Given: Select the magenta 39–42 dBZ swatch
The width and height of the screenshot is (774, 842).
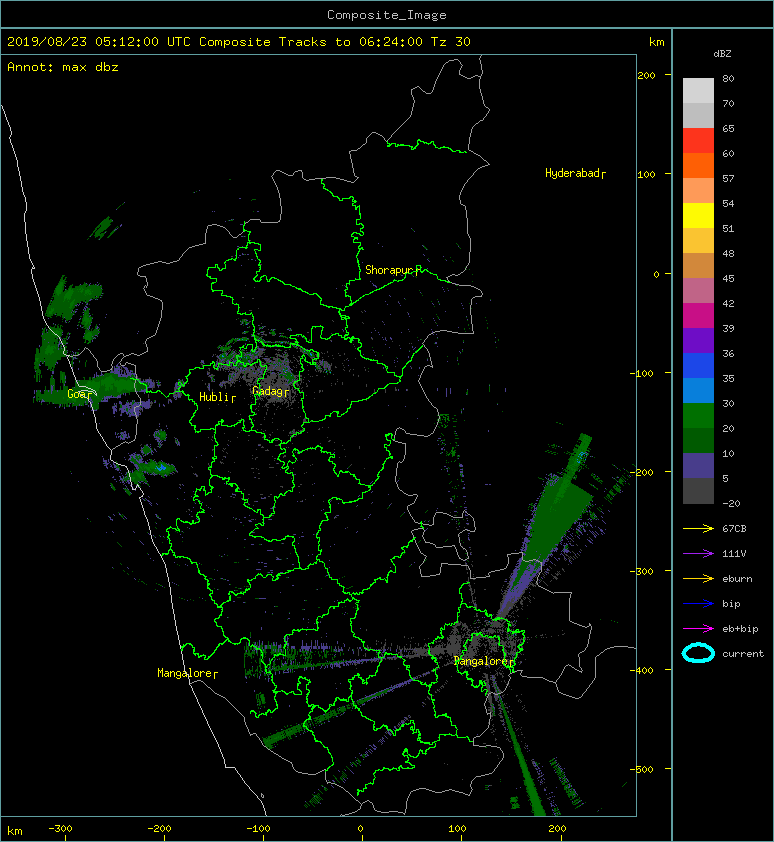Looking at the screenshot, I should [x=698, y=316].
